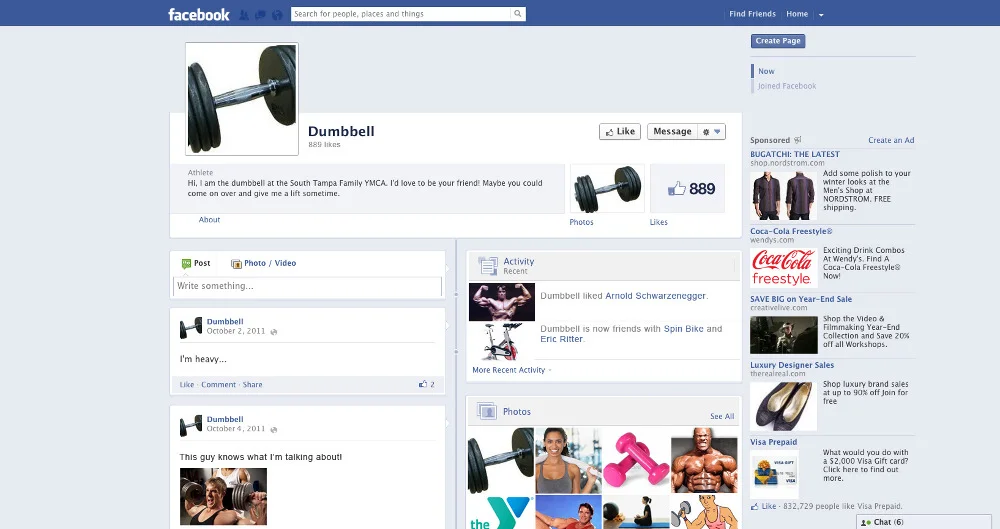Open the weightlifter photo in October 4 post
Screen dimensions: 1000x529
coord(223,496)
